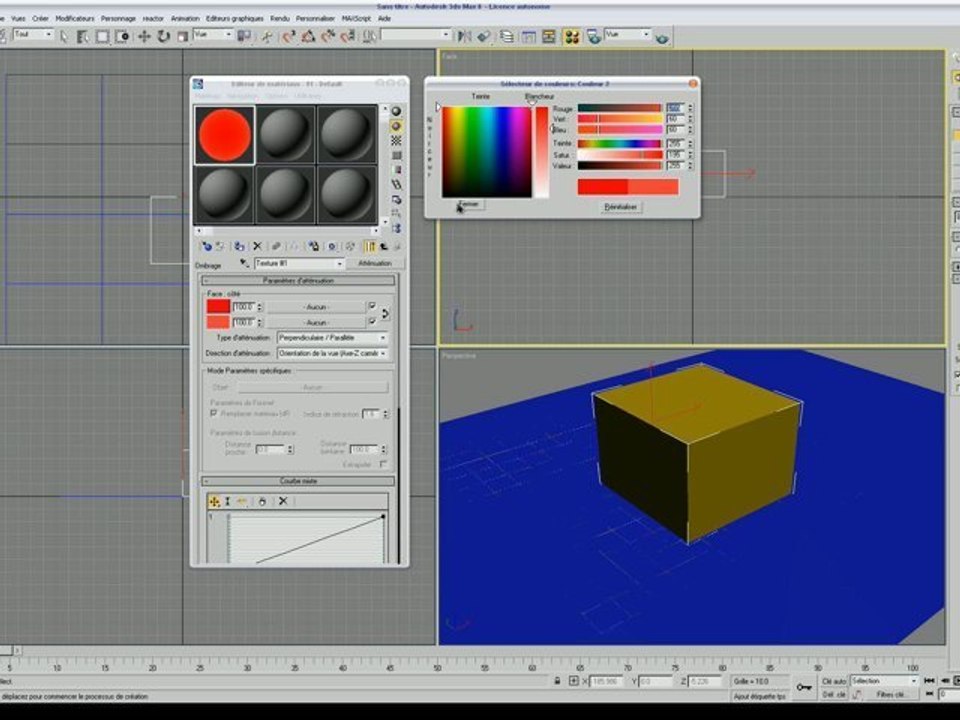Click Assign Material to Selection icon
The height and width of the screenshot is (720, 960).
point(239,246)
